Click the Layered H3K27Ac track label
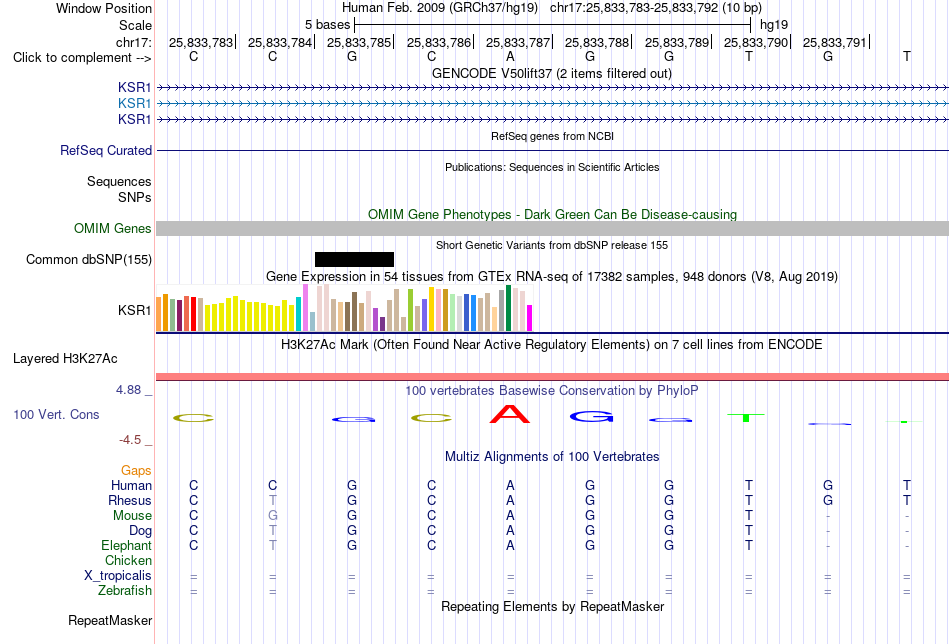Screen dimensions: 950x644 click(65, 359)
